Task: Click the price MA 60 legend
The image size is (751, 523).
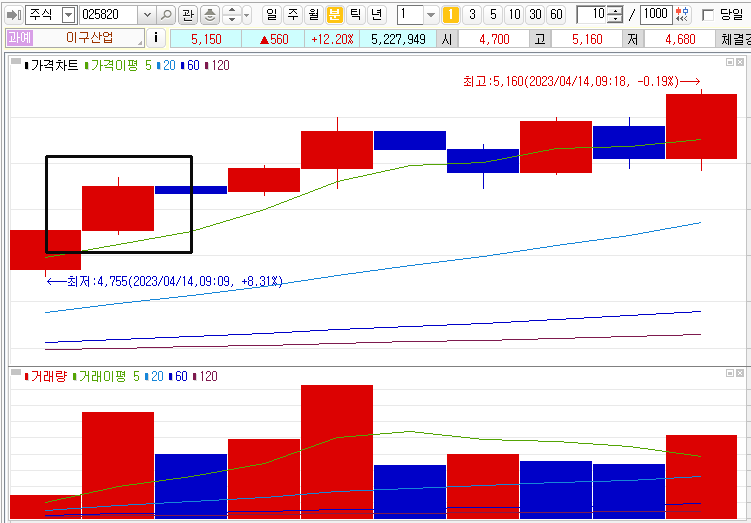Action: [x=190, y=66]
